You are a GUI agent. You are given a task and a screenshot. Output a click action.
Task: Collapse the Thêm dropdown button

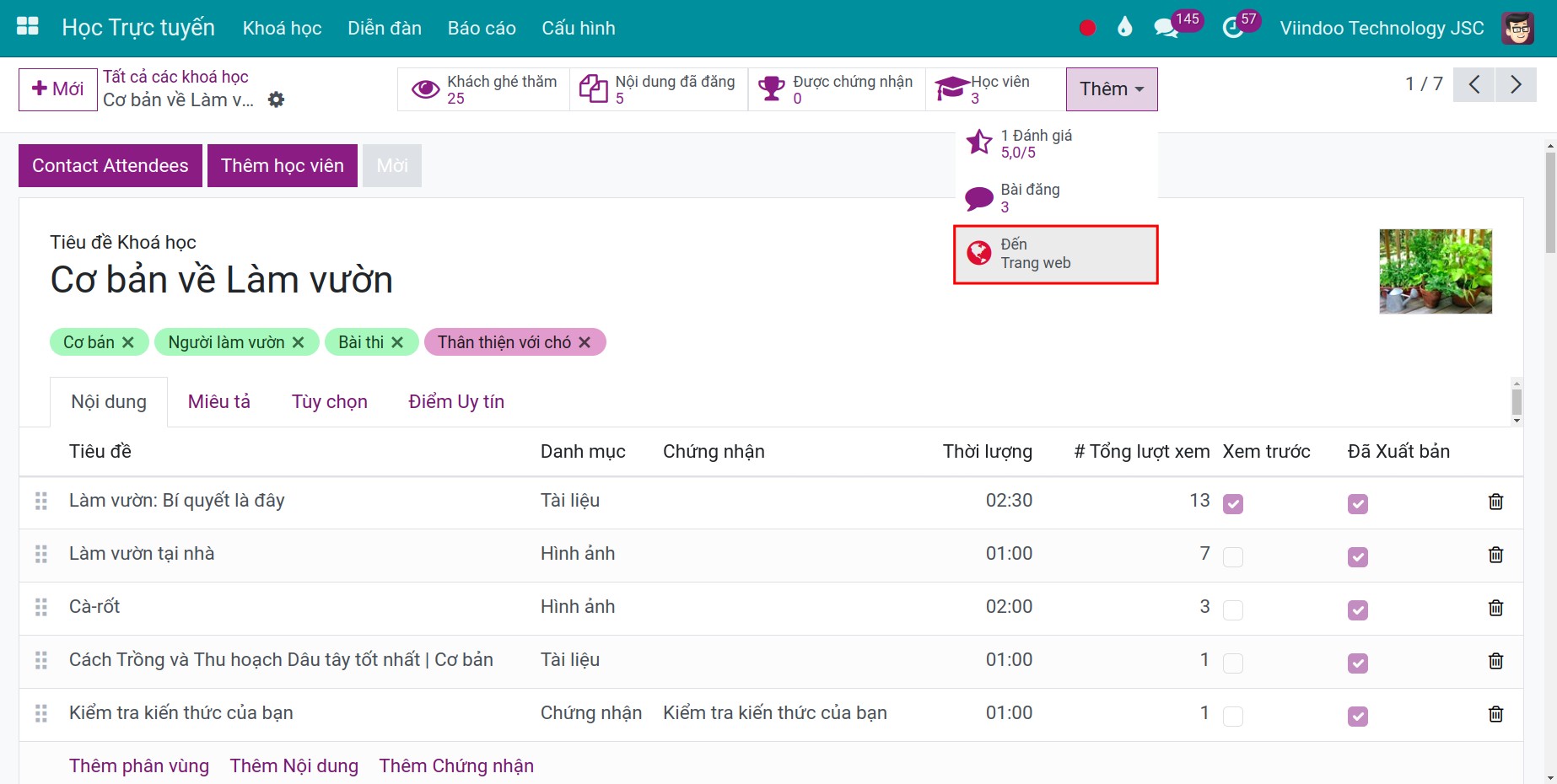[x=1112, y=89]
